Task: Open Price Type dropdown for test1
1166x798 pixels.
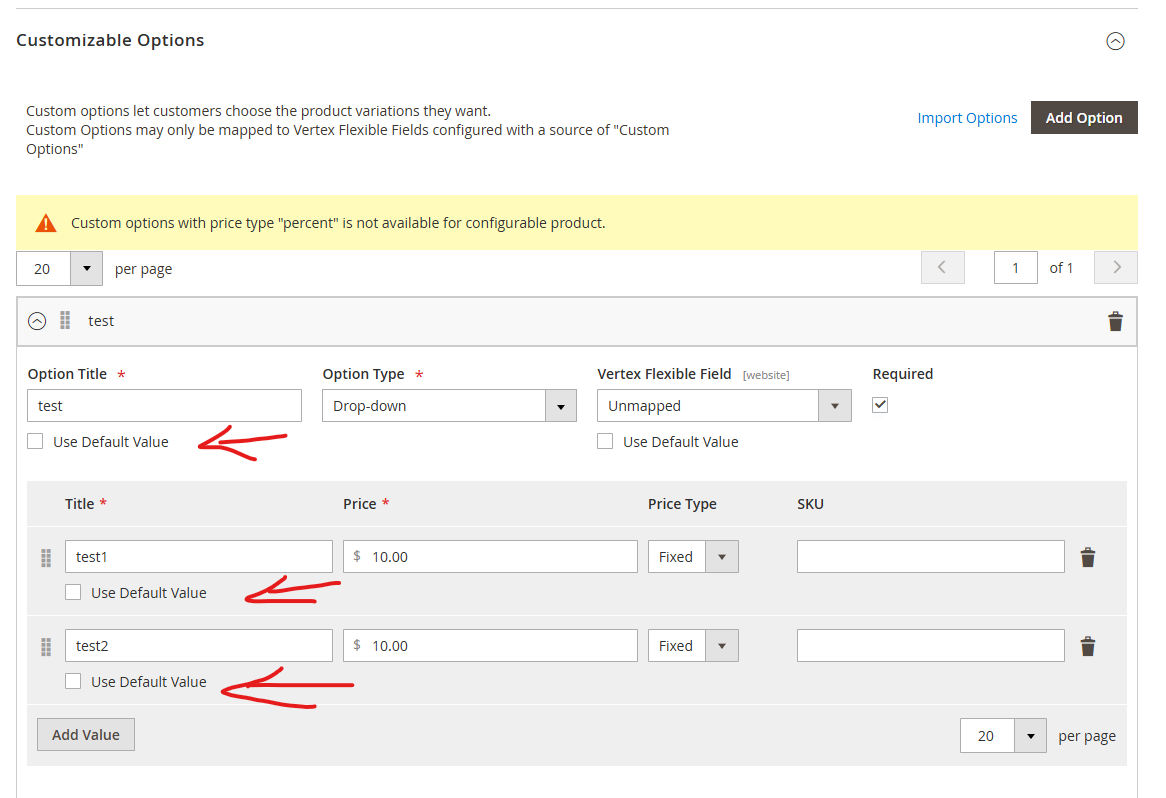Action: click(x=693, y=557)
